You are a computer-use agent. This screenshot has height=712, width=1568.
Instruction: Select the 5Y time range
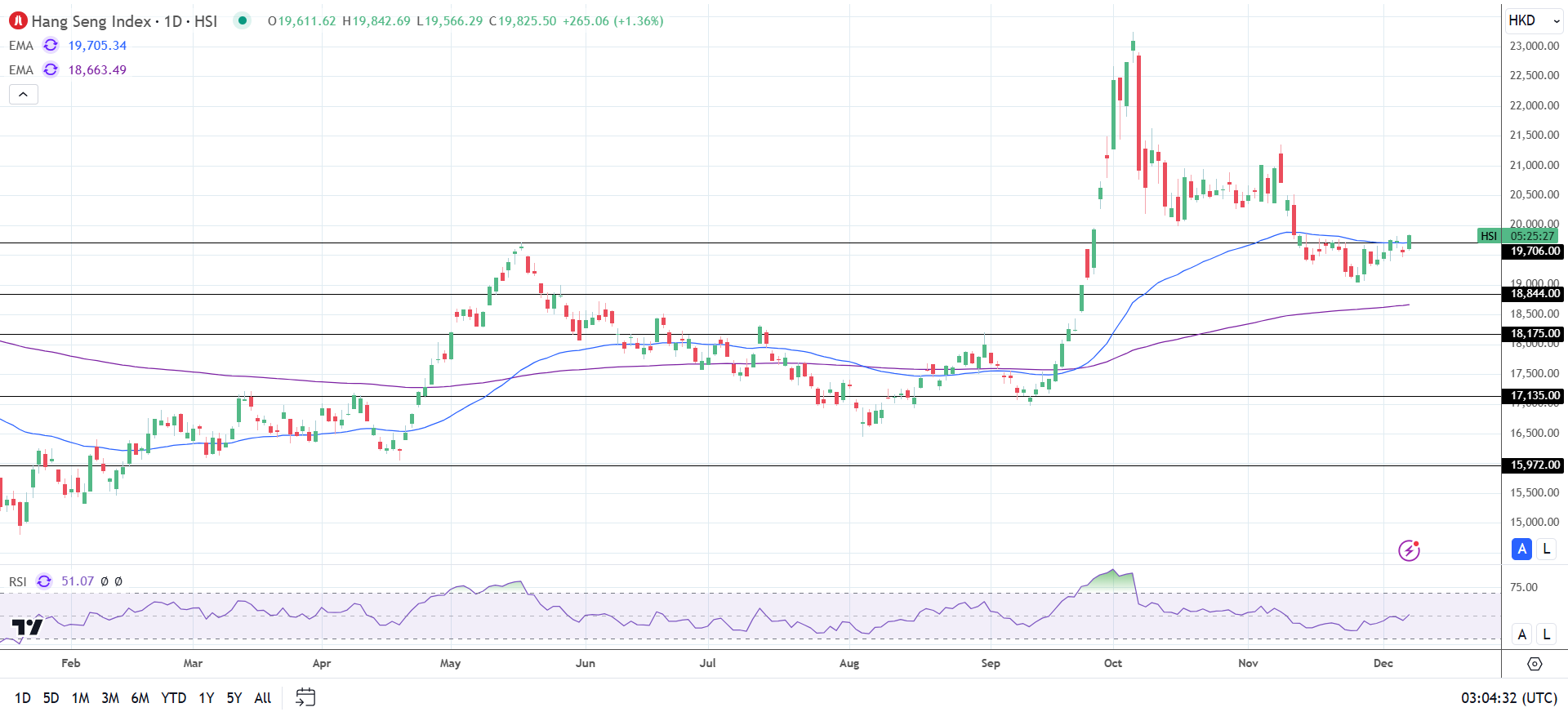[x=234, y=698]
